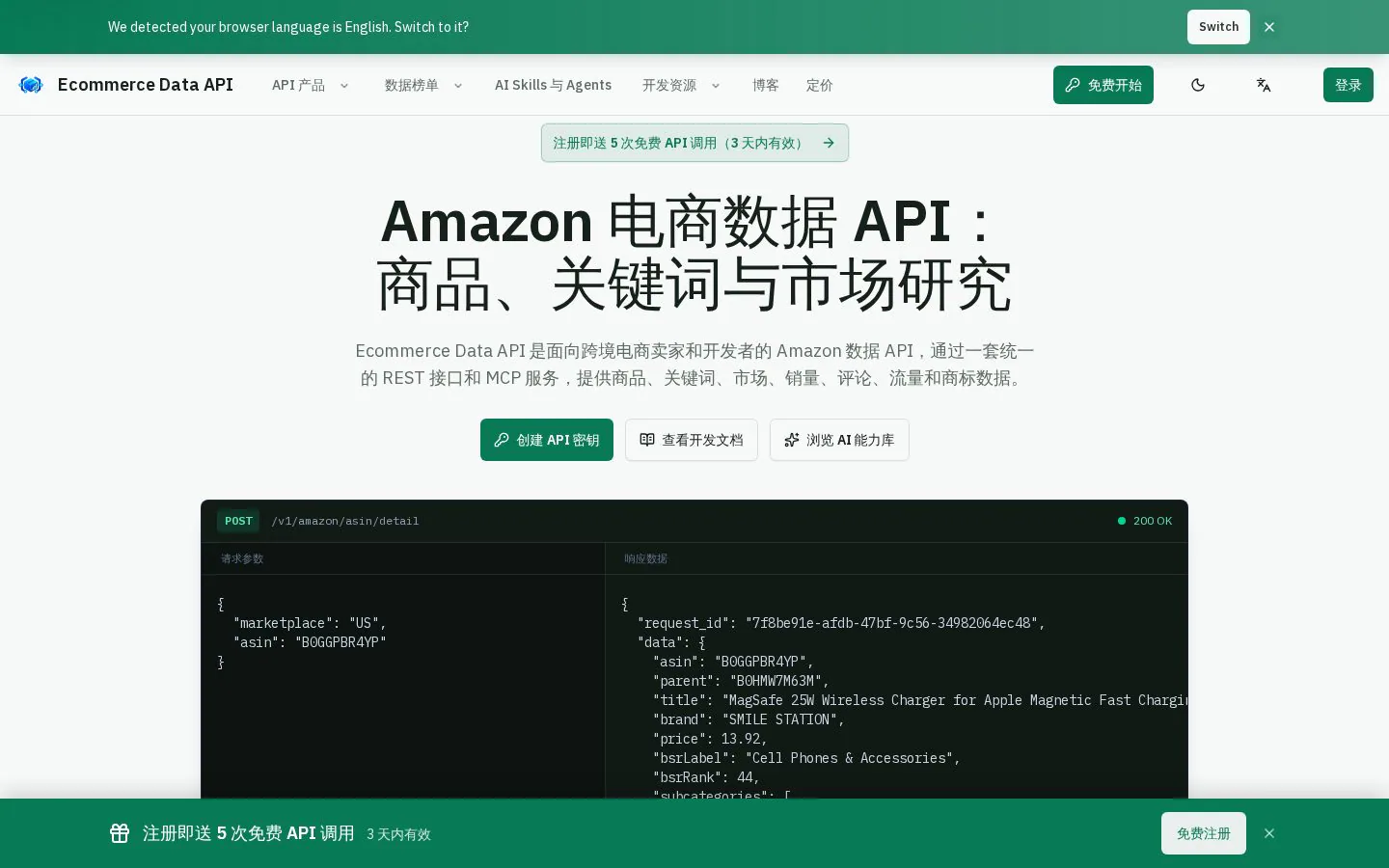Screen dimensions: 1389x868
Task: Click the 登录 login button
Action: [1348, 85]
